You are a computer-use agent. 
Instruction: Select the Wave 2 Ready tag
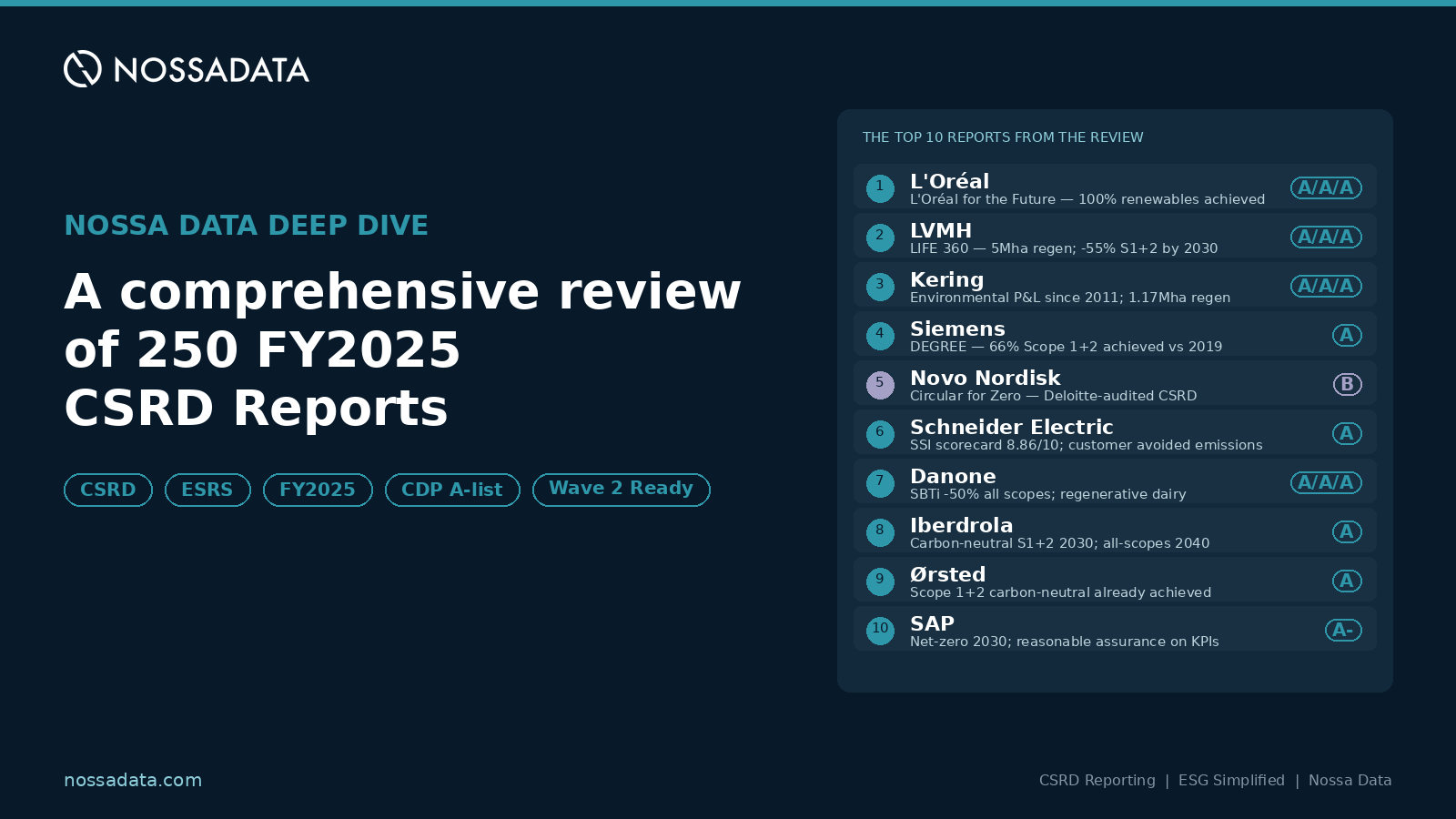[x=622, y=490]
